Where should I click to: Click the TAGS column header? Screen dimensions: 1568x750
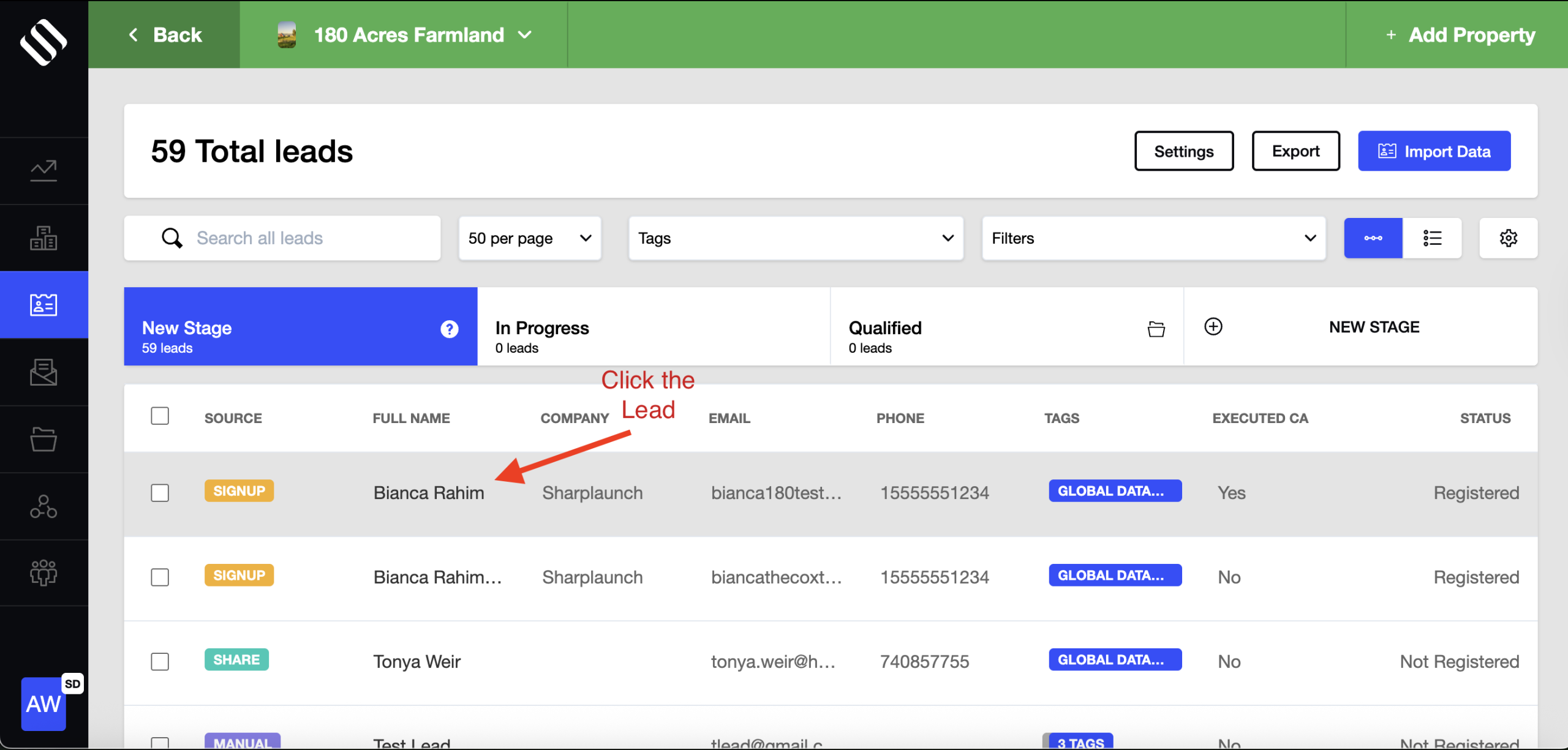pyautogui.click(x=1061, y=419)
